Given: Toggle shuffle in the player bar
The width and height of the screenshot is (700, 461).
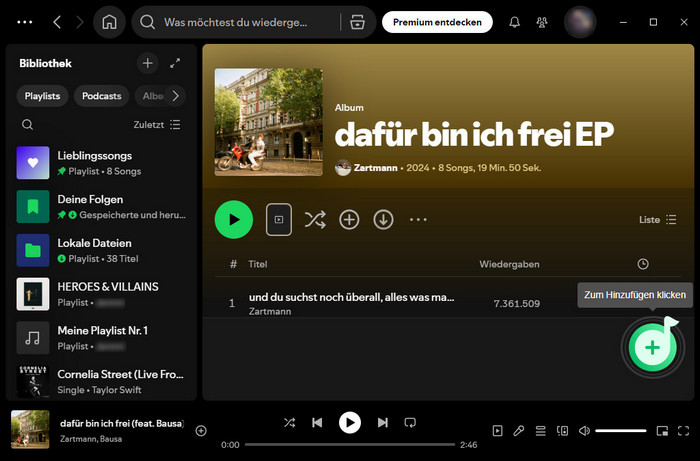Looking at the screenshot, I should (x=290, y=422).
